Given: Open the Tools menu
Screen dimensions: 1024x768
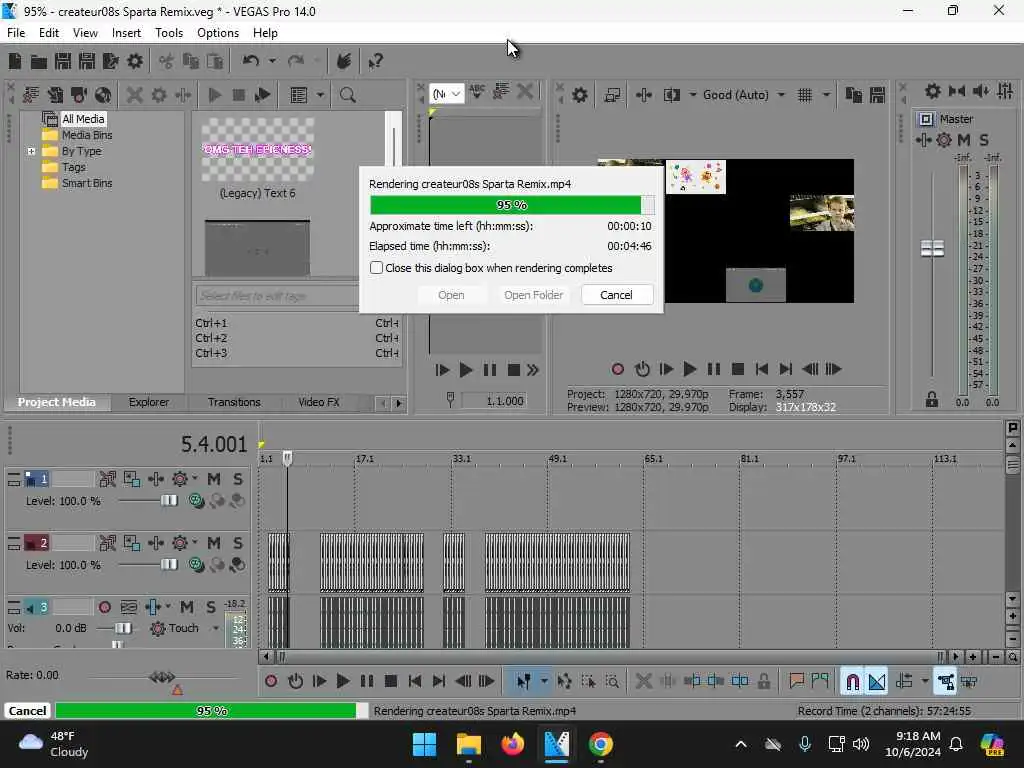Looking at the screenshot, I should 169,33.
